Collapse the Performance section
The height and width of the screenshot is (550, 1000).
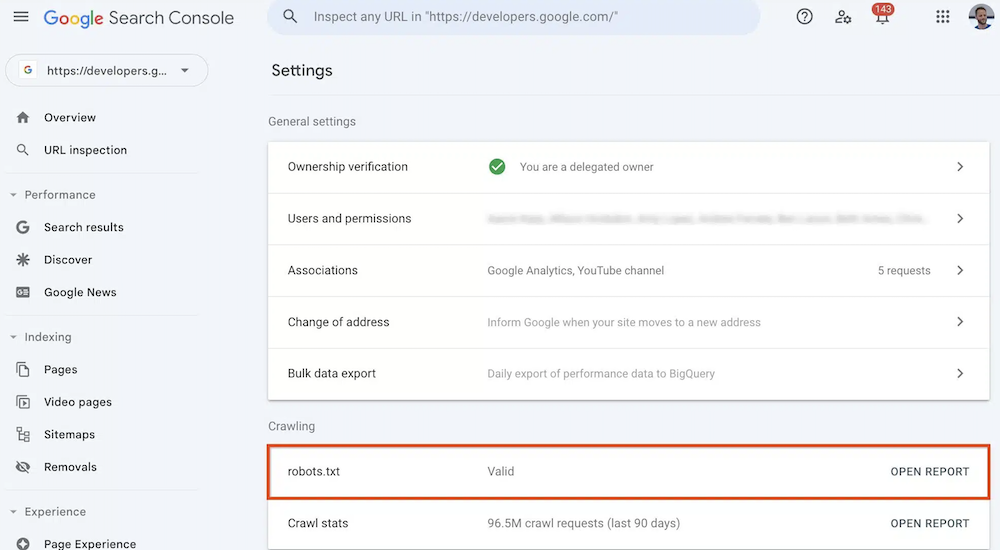tap(14, 195)
